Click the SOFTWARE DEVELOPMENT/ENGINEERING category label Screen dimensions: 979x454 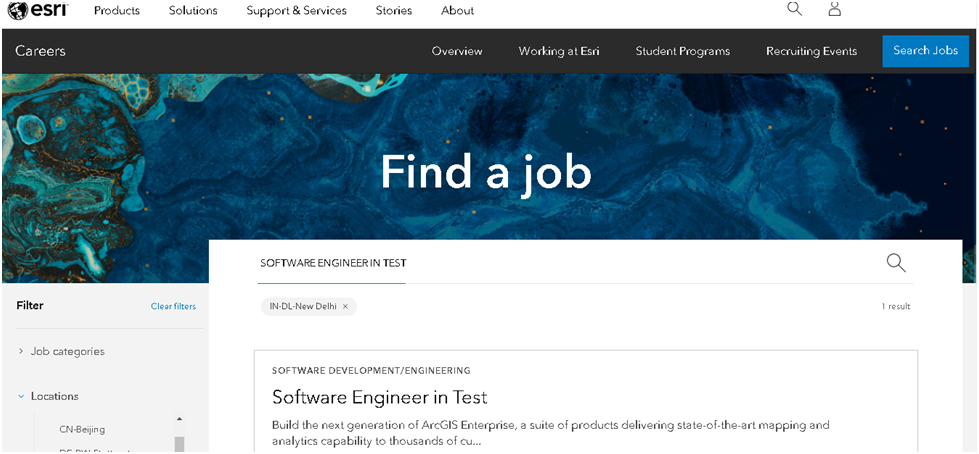coord(371,370)
